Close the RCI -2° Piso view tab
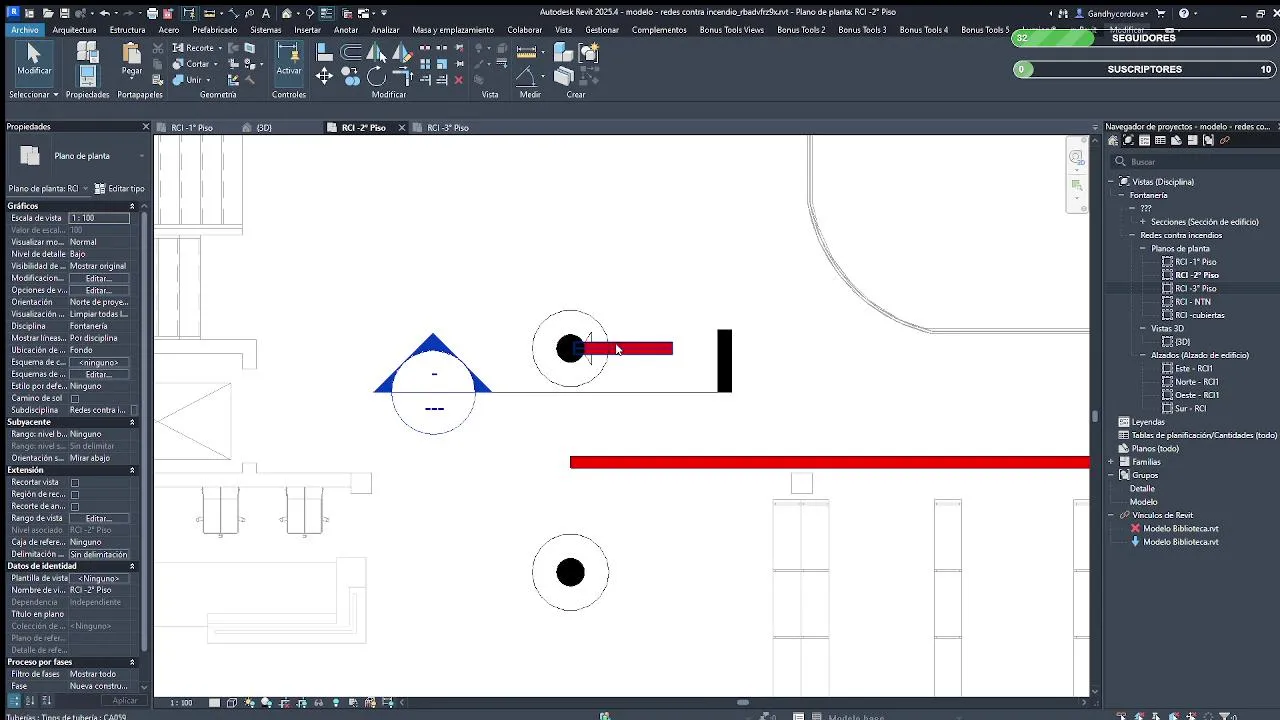Screen dimensions: 1280x720 click(x=402, y=128)
